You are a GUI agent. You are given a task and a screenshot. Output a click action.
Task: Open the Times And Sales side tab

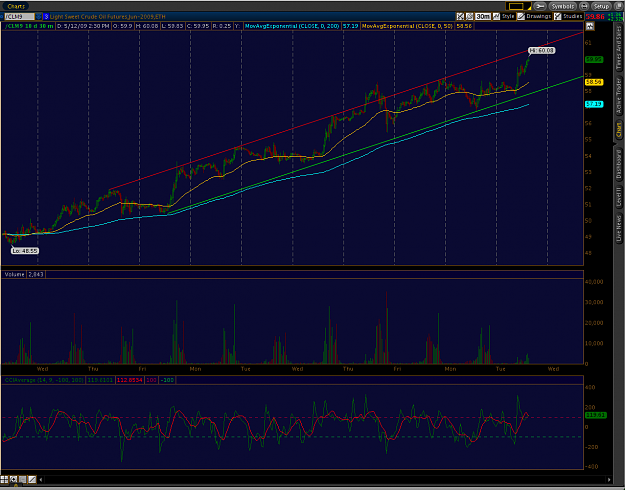pos(619,47)
